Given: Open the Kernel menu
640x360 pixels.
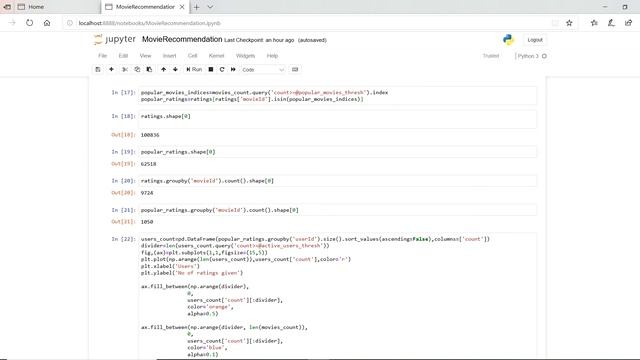Looking at the screenshot, I should tap(216, 56).
